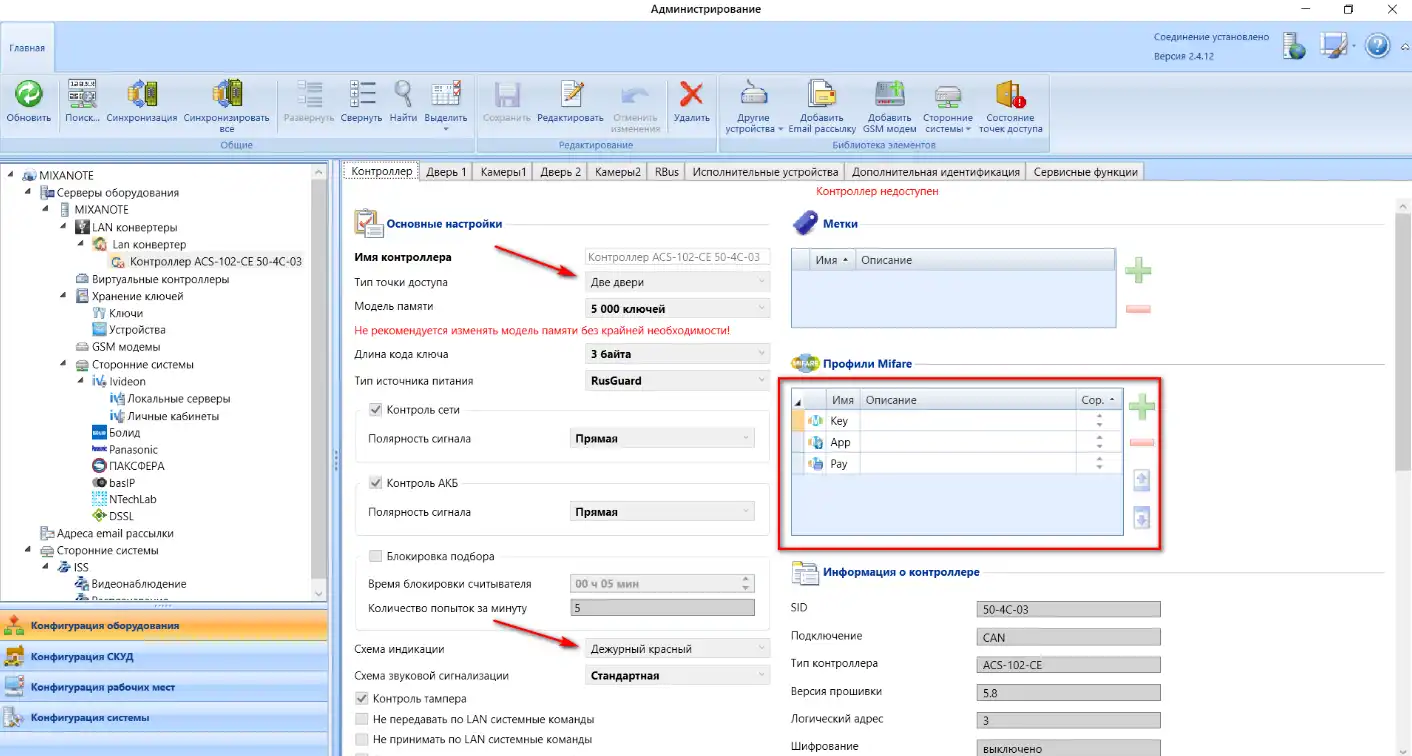Click the Найти magnifier icon
The height and width of the screenshot is (756, 1412).
click(x=403, y=94)
